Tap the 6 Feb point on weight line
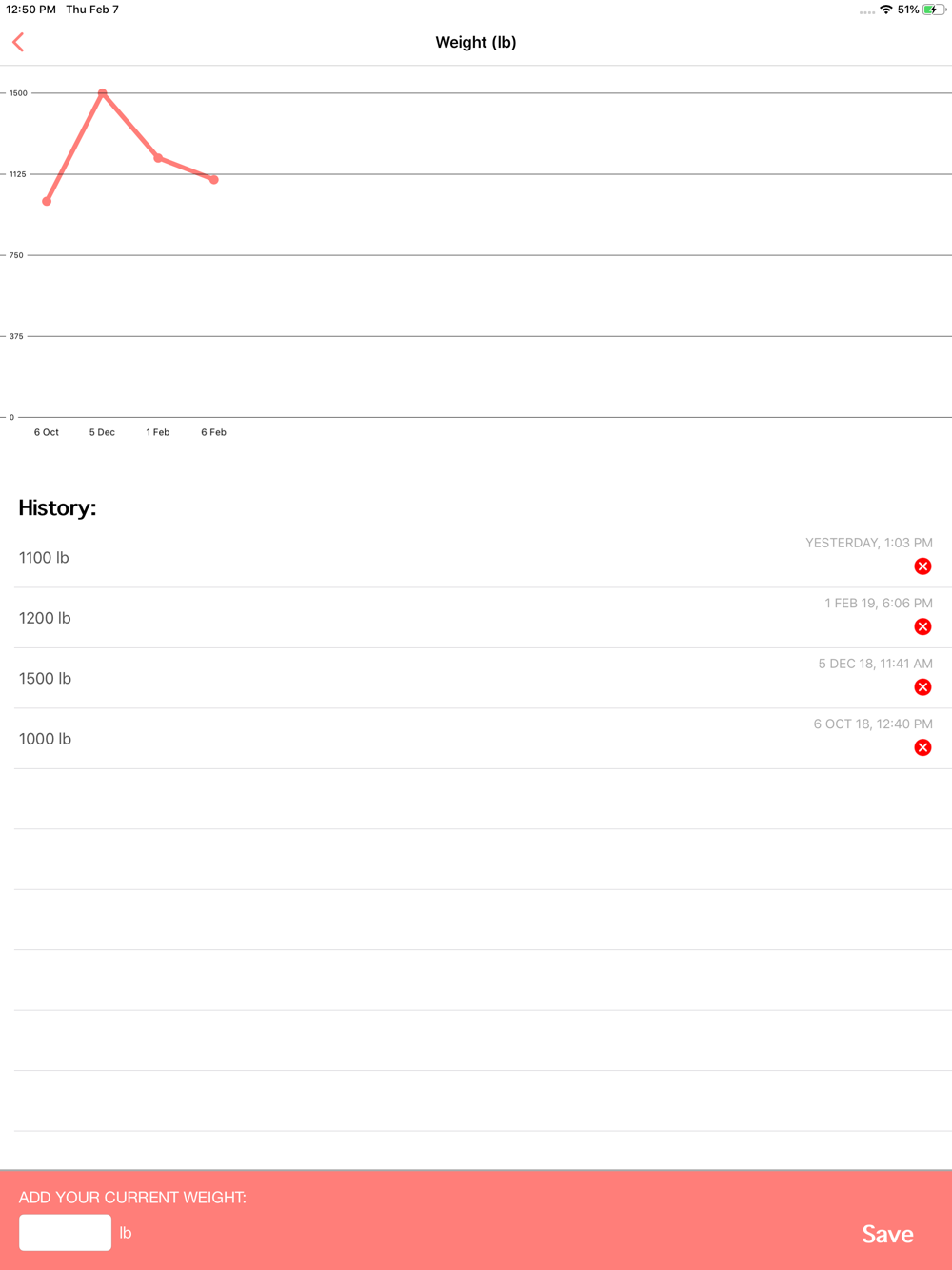The height and width of the screenshot is (1270, 952). [x=214, y=179]
